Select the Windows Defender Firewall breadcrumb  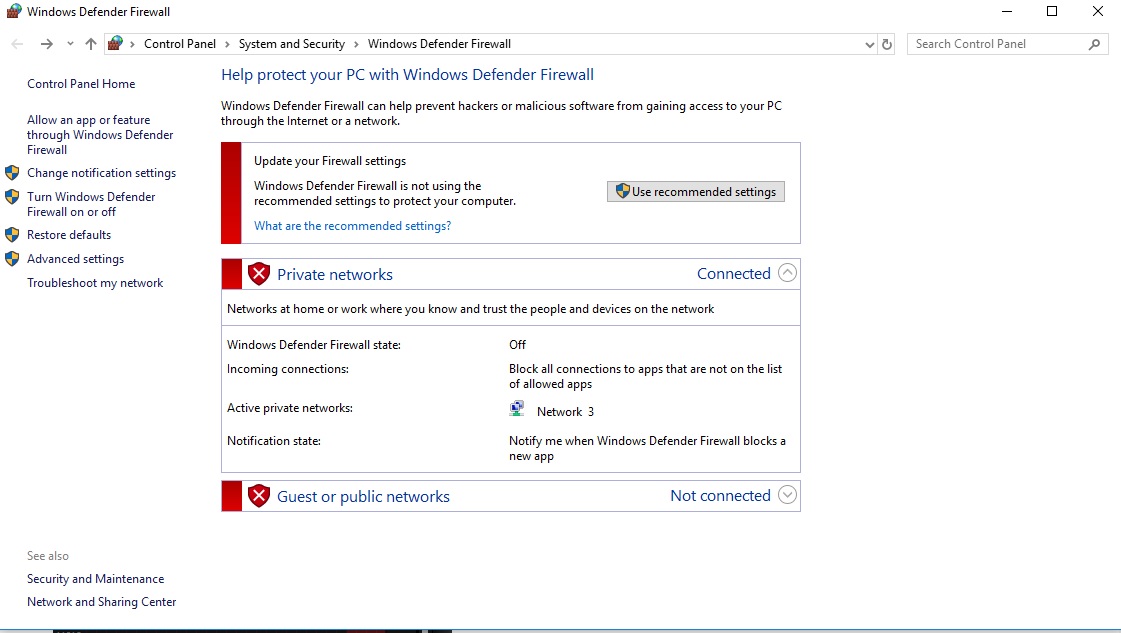[x=439, y=44]
